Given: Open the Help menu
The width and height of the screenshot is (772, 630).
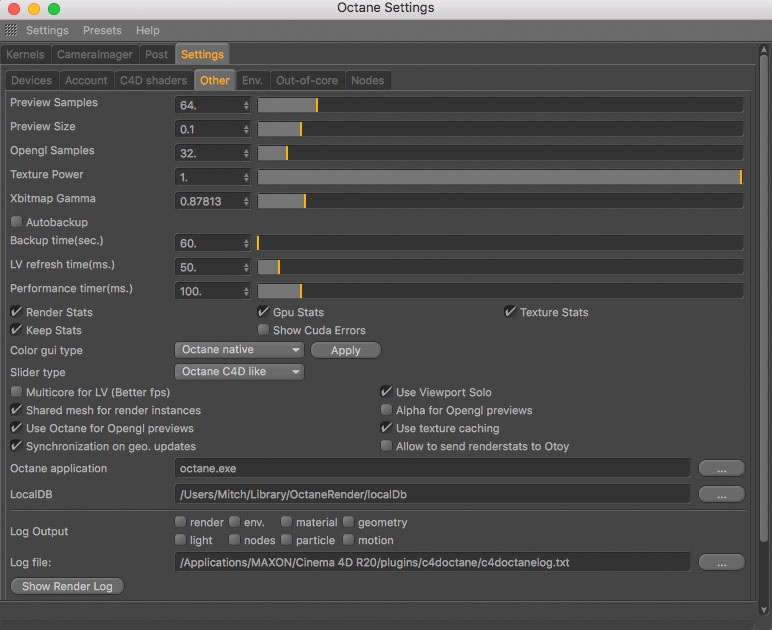Looking at the screenshot, I should (148, 31).
